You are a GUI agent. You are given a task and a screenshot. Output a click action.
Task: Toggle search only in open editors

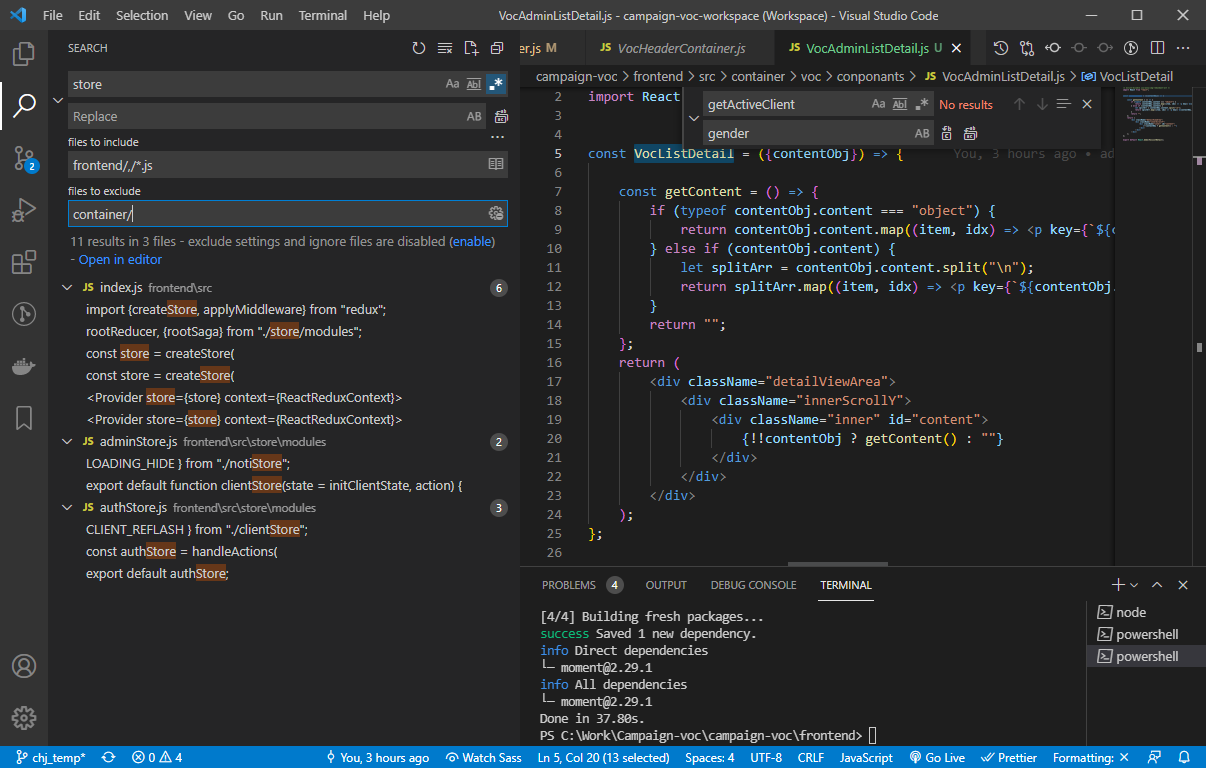496,164
